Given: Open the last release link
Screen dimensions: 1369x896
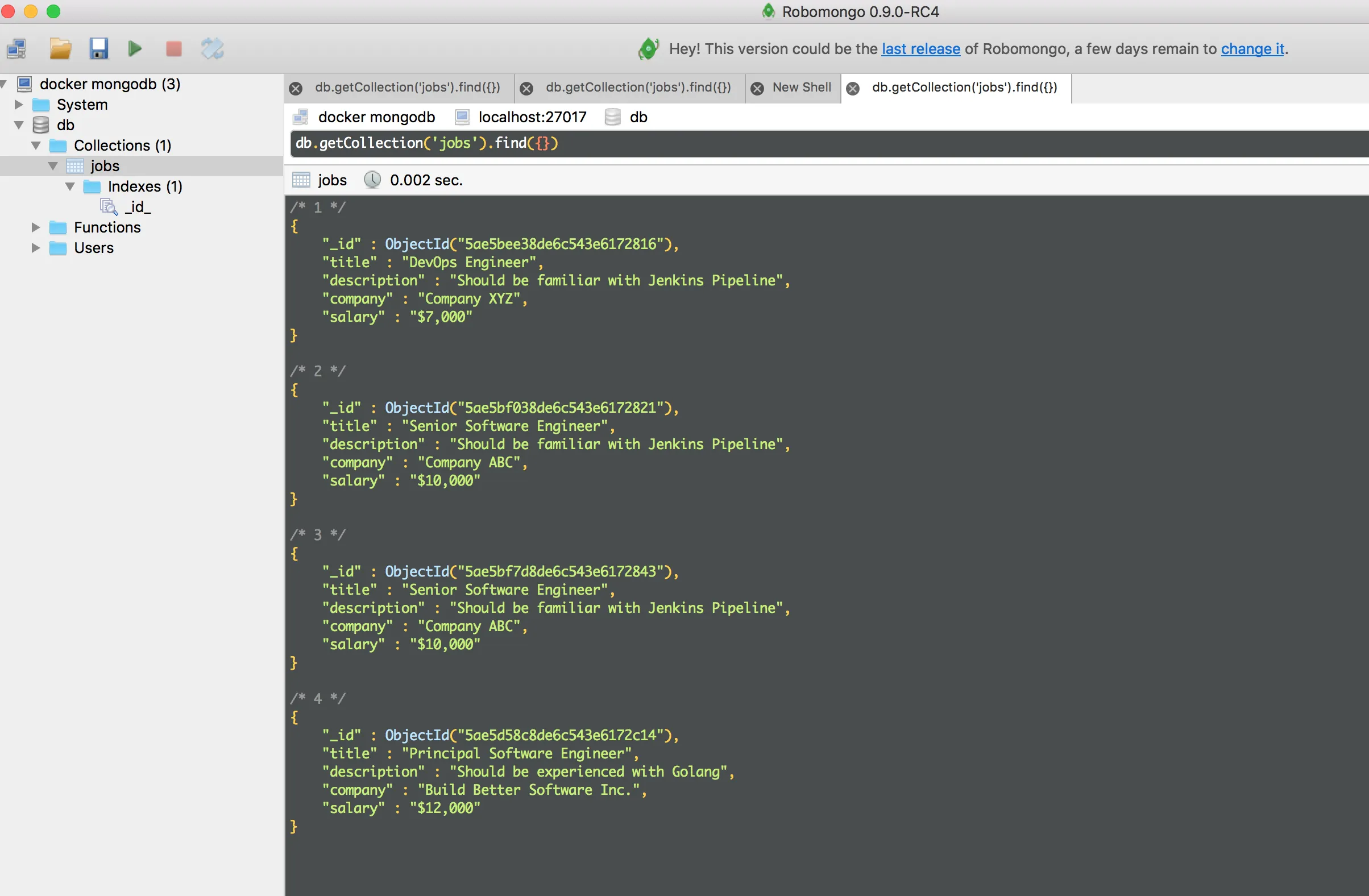Looking at the screenshot, I should point(920,49).
